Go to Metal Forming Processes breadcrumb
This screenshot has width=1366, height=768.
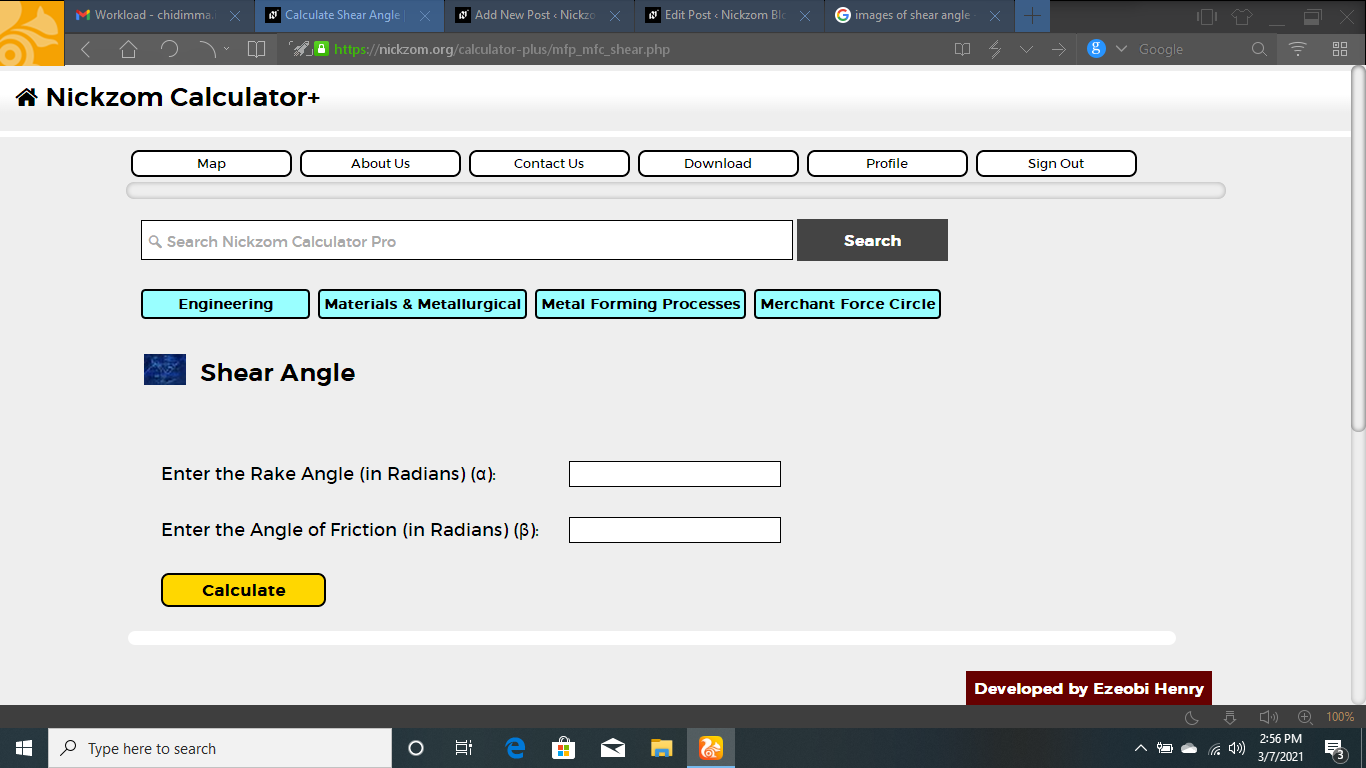click(640, 304)
